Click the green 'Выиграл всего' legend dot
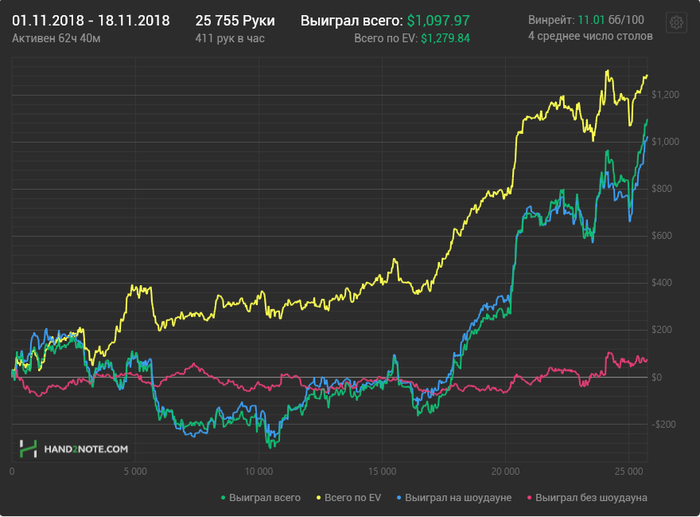 [x=223, y=497]
